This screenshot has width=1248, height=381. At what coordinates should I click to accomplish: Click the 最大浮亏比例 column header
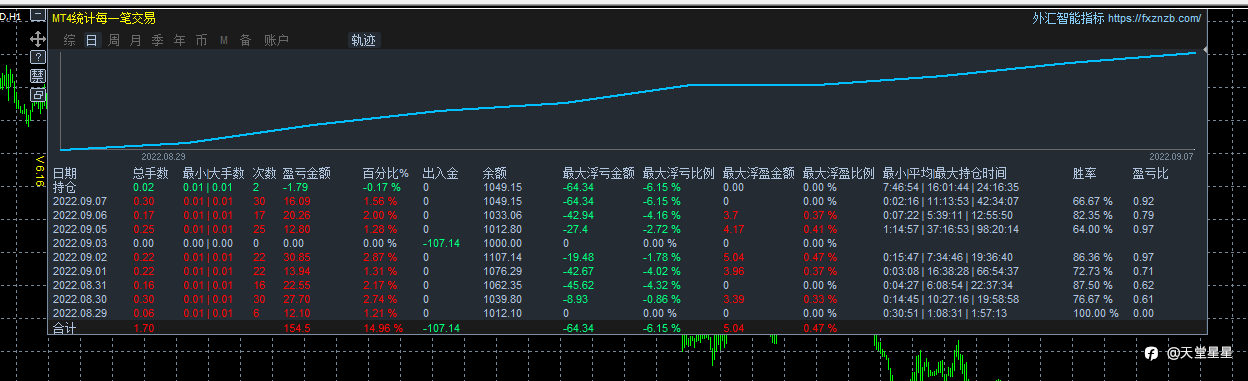coord(679,173)
